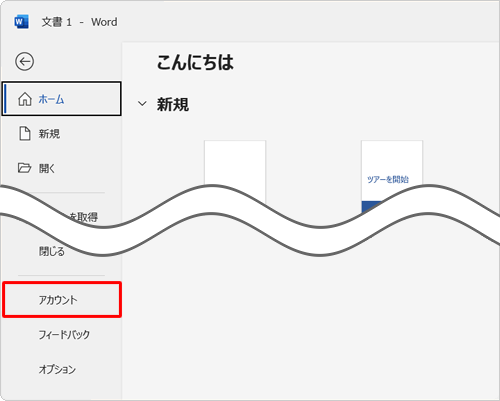Click the 新規 section heading text

(173, 104)
